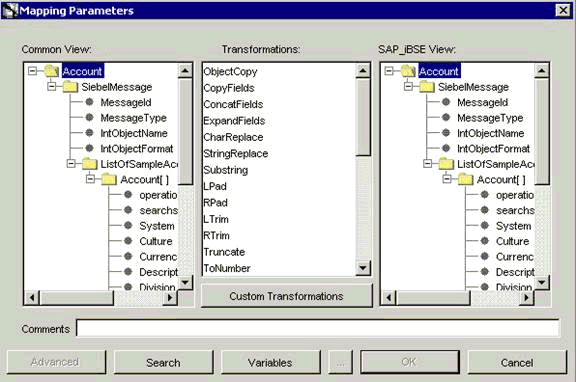Click IntObjectFormat node bullet in SAP_iBSE View
The height and width of the screenshot is (382, 576).
click(446, 148)
